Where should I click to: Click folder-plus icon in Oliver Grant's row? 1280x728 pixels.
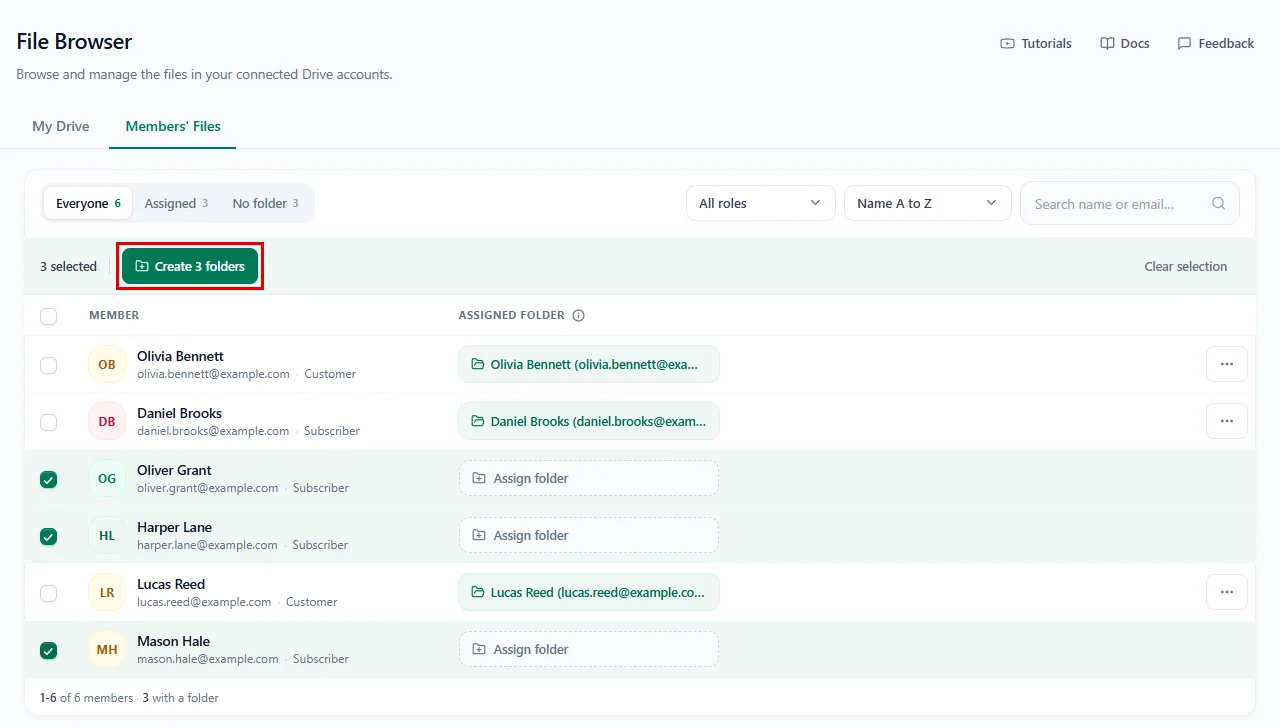coord(479,478)
